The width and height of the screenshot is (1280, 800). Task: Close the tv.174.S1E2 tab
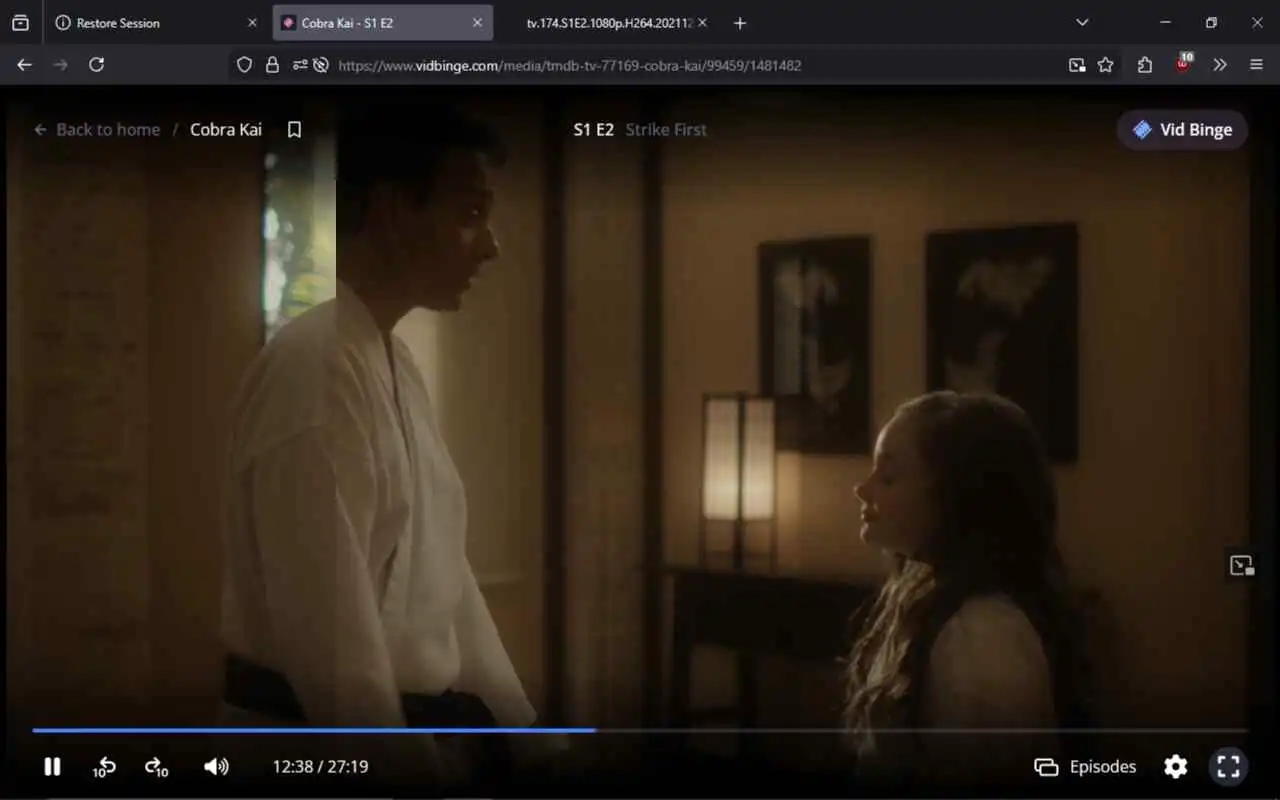pos(702,23)
